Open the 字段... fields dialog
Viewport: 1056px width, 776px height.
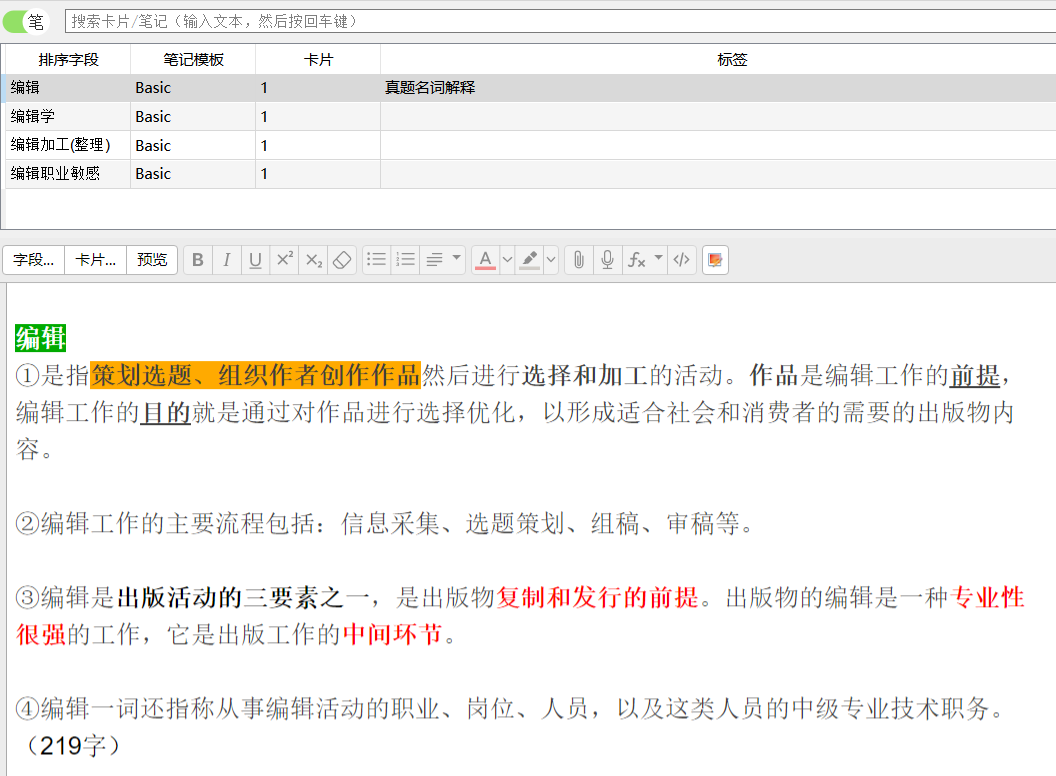point(34,260)
